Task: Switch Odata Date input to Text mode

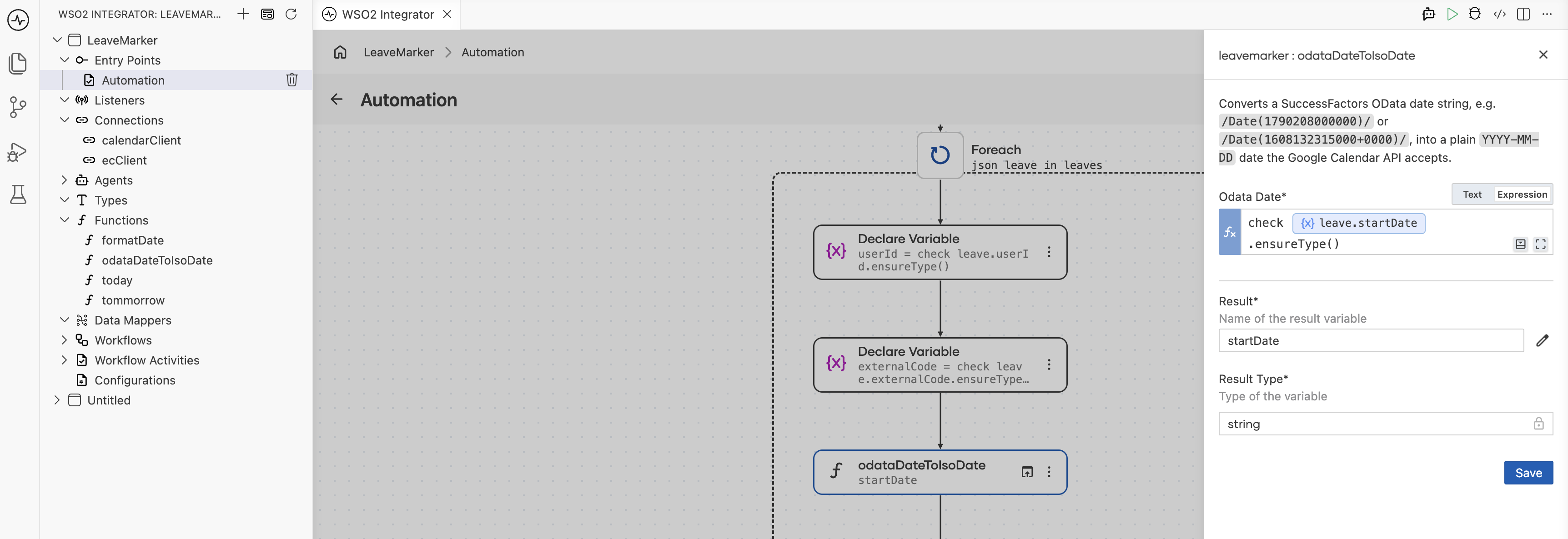Action: (1472, 195)
